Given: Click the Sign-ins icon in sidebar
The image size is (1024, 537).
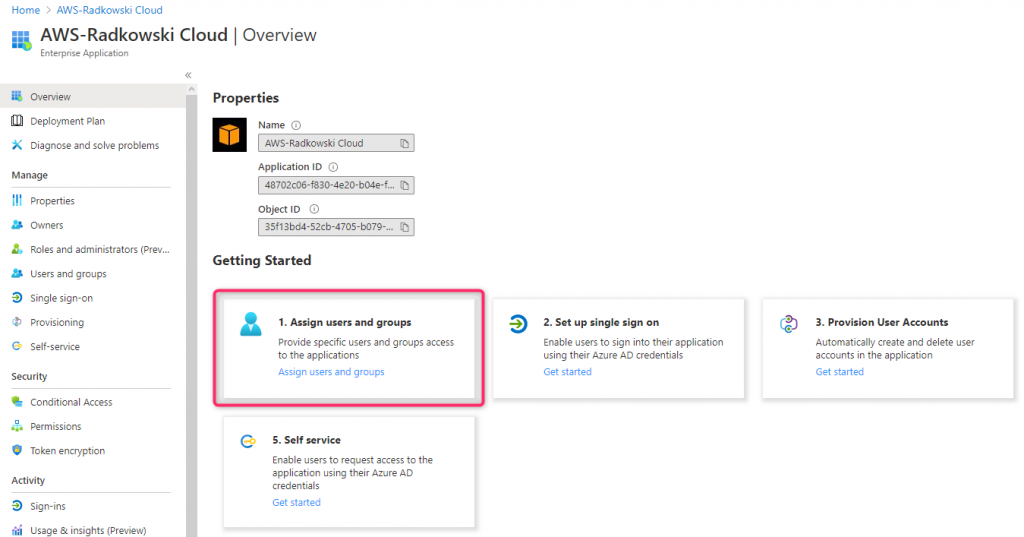Looking at the screenshot, I should tap(17, 506).
